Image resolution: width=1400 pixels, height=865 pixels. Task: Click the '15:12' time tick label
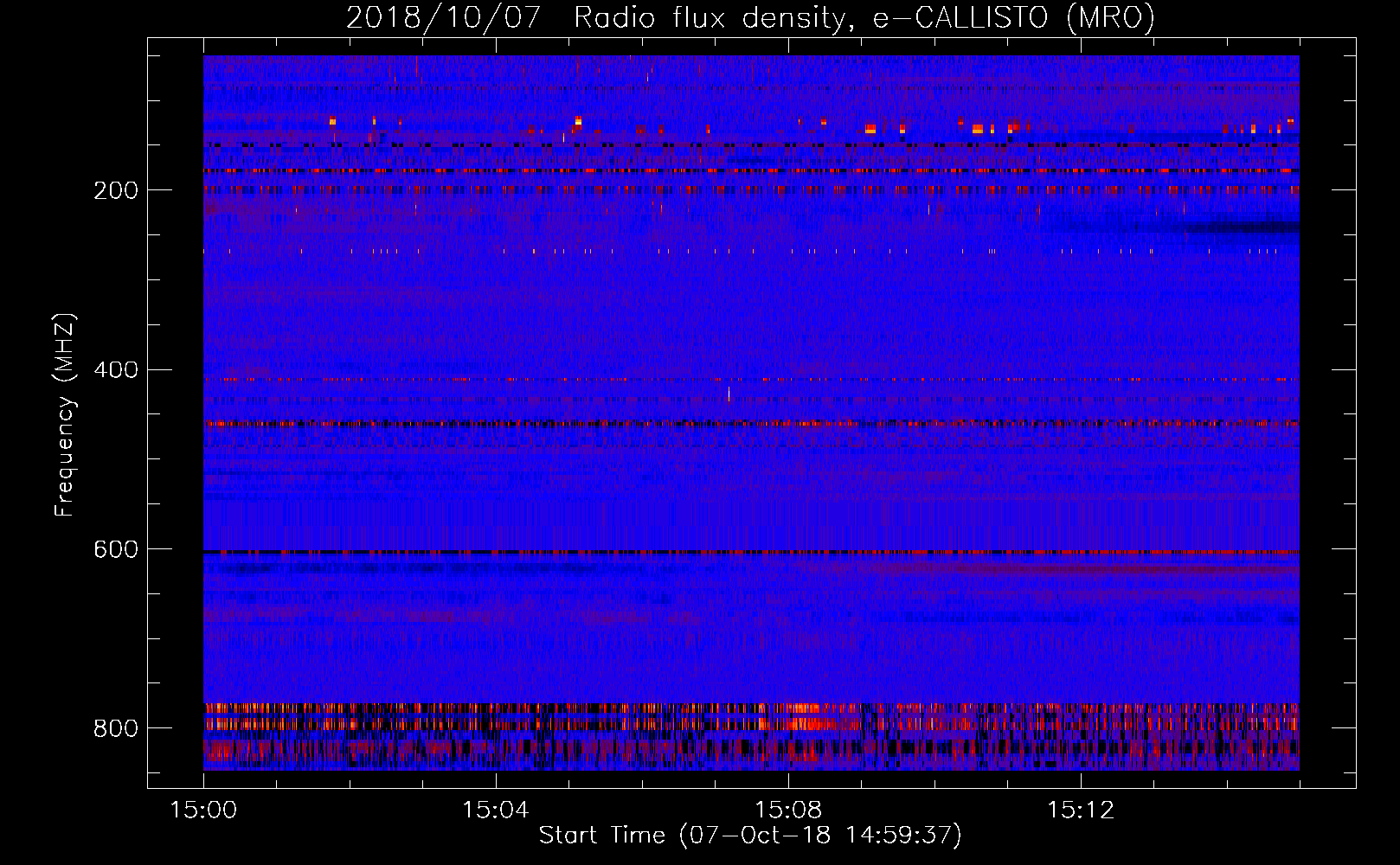click(x=1080, y=811)
